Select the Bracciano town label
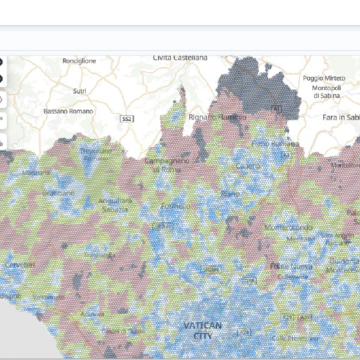The width and height of the screenshot is (360, 360). click(x=59, y=193)
